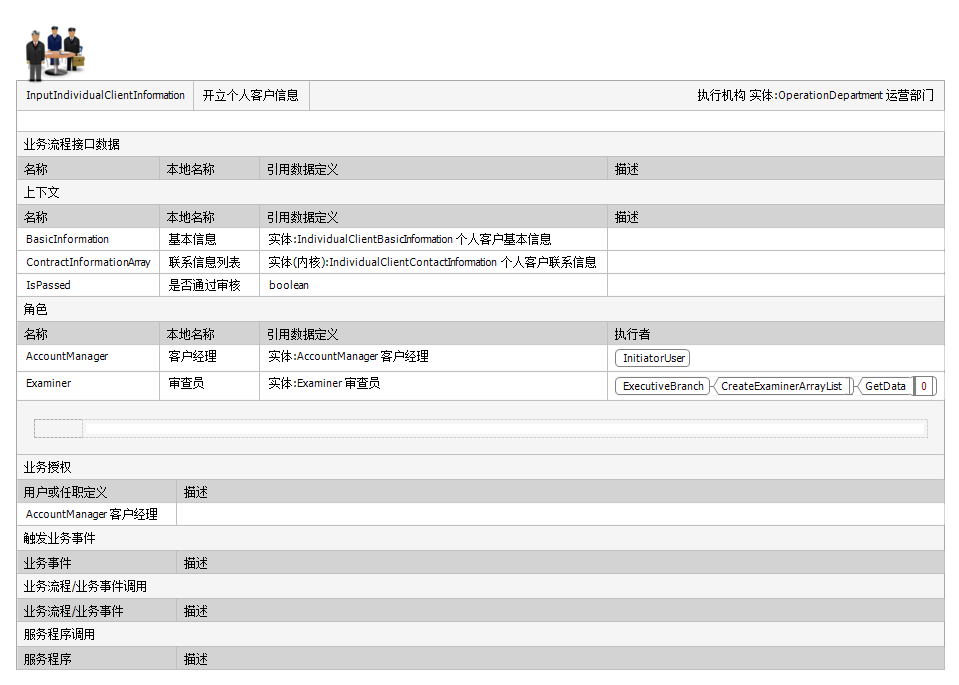Select the 业务流程接口数据 section header
This screenshot has width=959, height=685.
point(480,144)
